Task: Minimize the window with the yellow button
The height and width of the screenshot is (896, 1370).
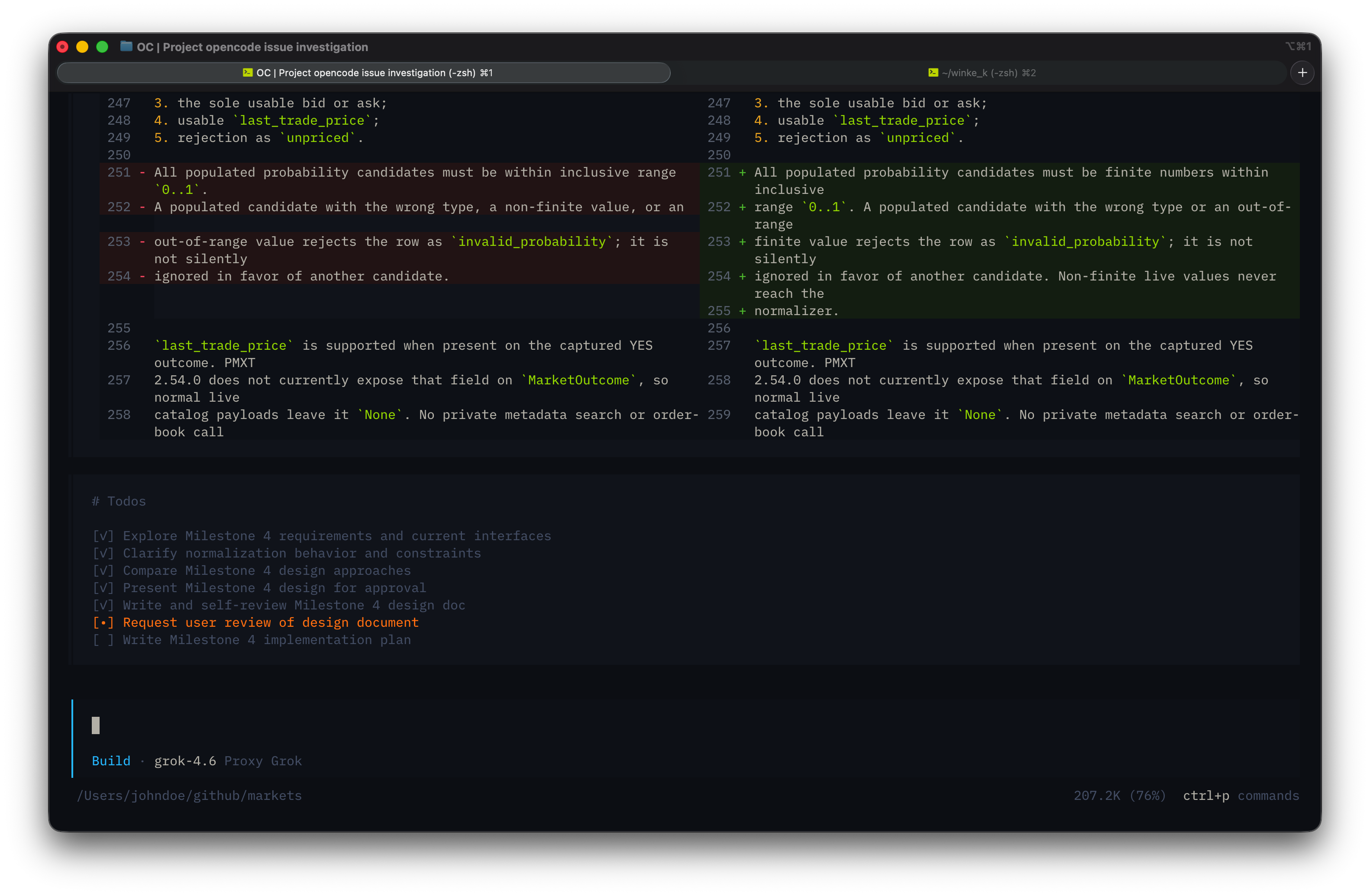Action: click(82, 47)
